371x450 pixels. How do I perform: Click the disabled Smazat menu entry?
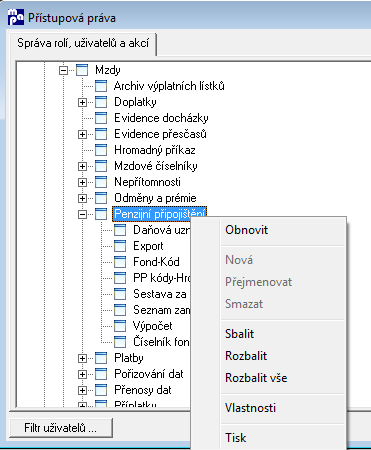pyautogui.click(x=268, y=304)
